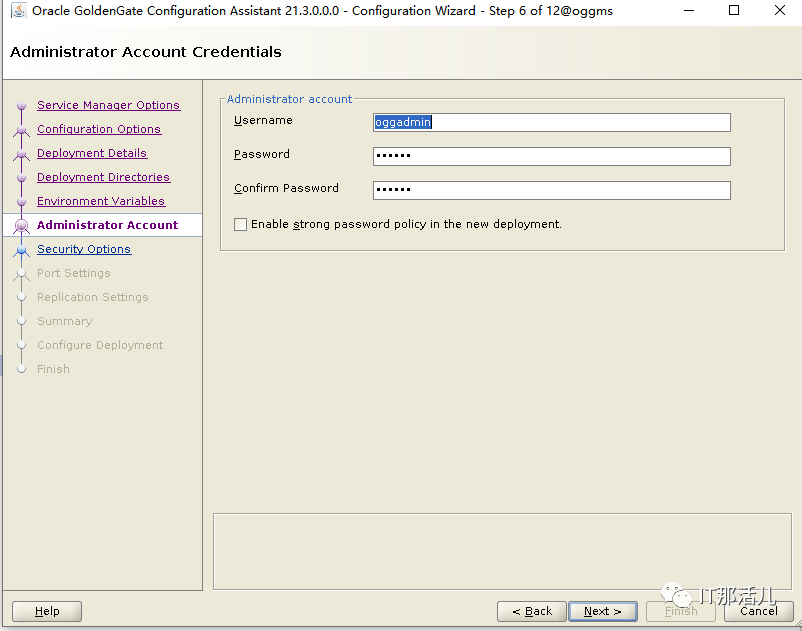Screen dimensions: 802x631
Task: Minimize the Configuration Assistant window
Action: pos(689,10)
